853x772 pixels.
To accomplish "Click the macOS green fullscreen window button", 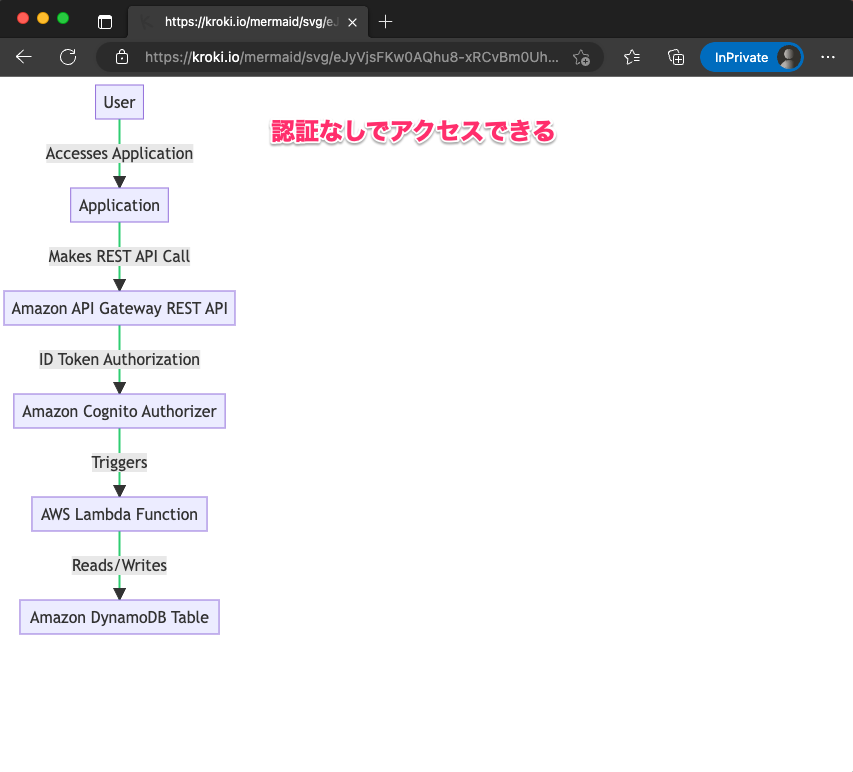I will click(x=63, y=18).
